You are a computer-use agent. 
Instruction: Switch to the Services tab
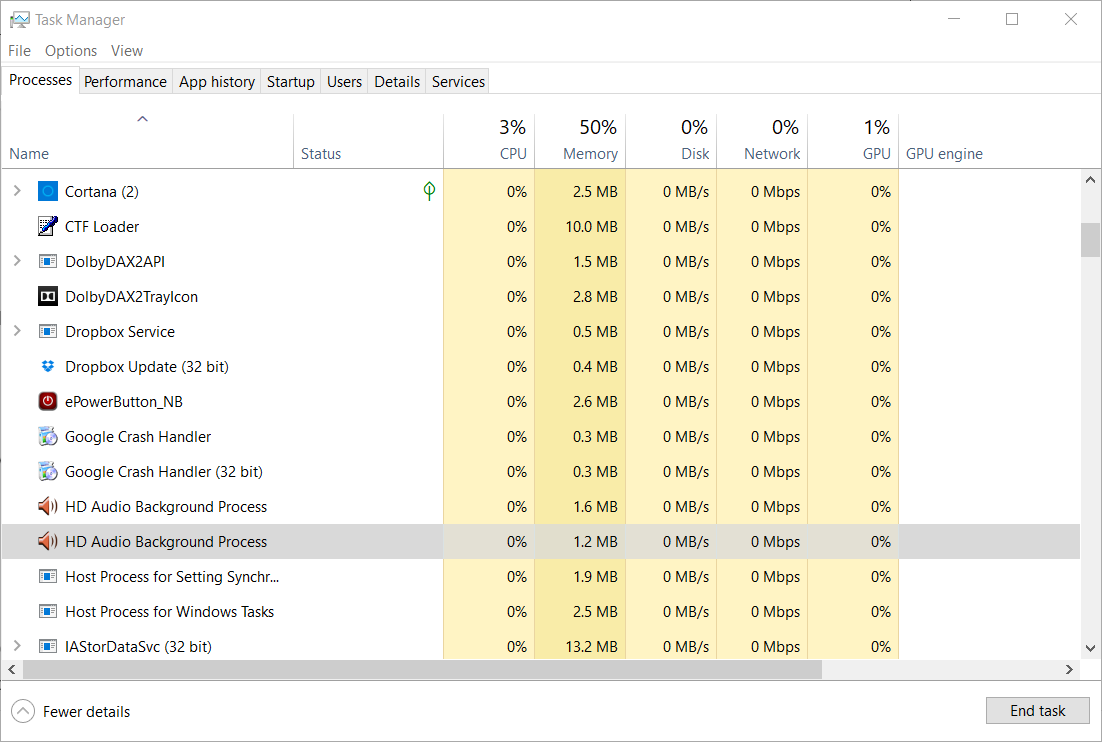coord(458,82)
